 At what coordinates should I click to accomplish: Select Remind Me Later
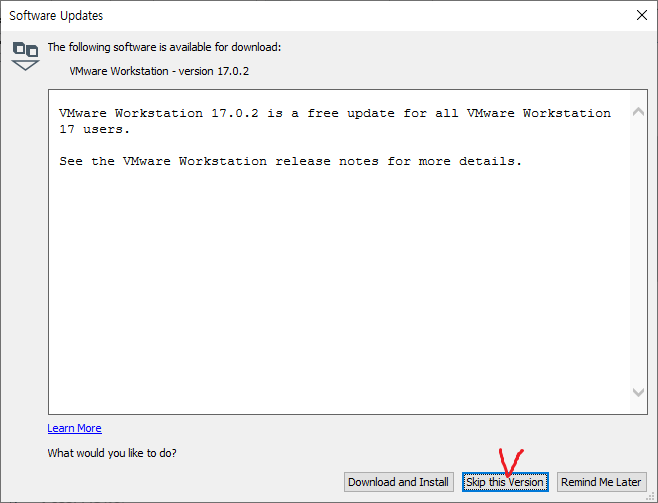[x=601, y=482]
